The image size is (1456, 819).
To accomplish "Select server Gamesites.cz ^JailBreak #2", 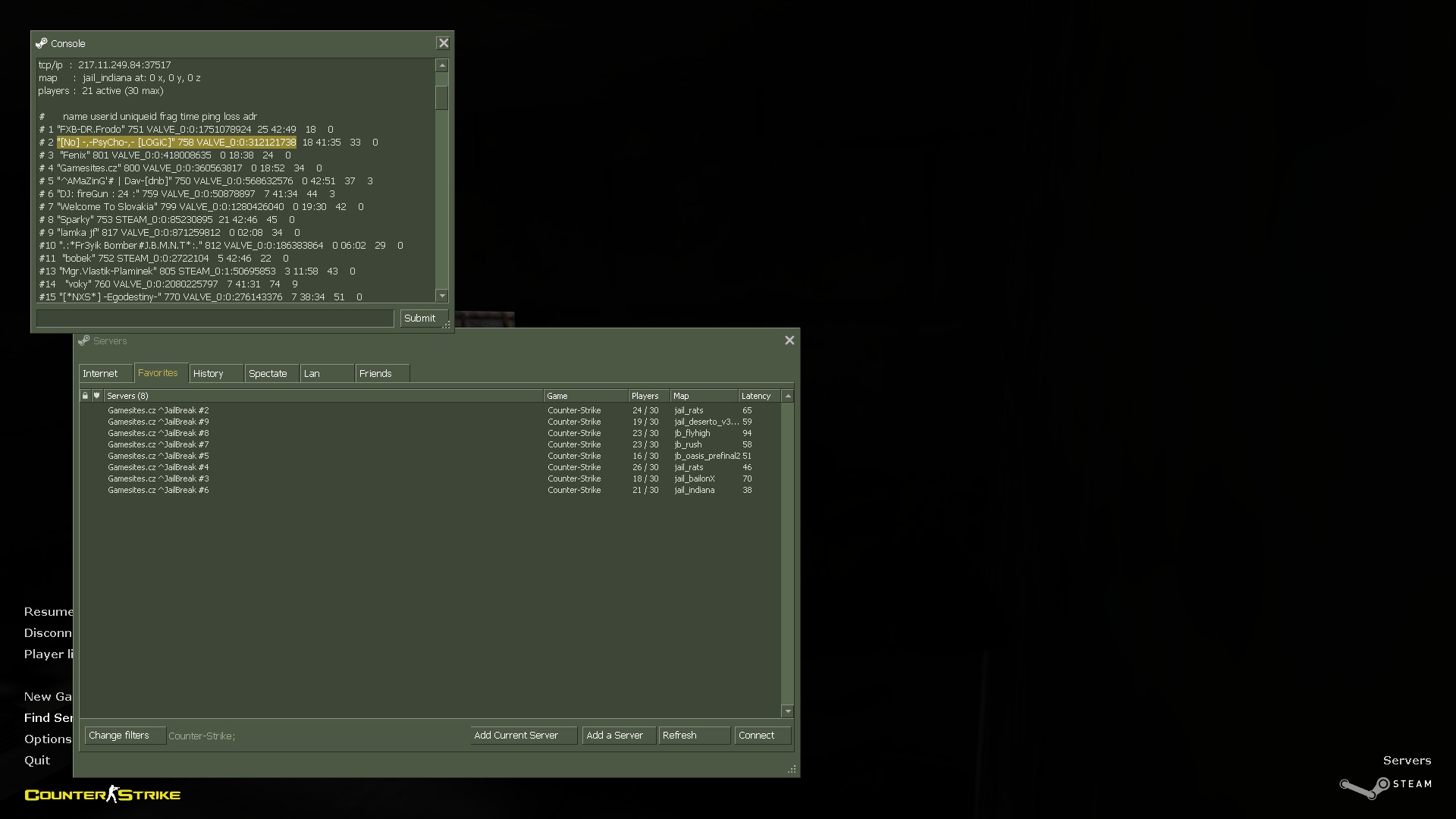I will click(430, 410).
